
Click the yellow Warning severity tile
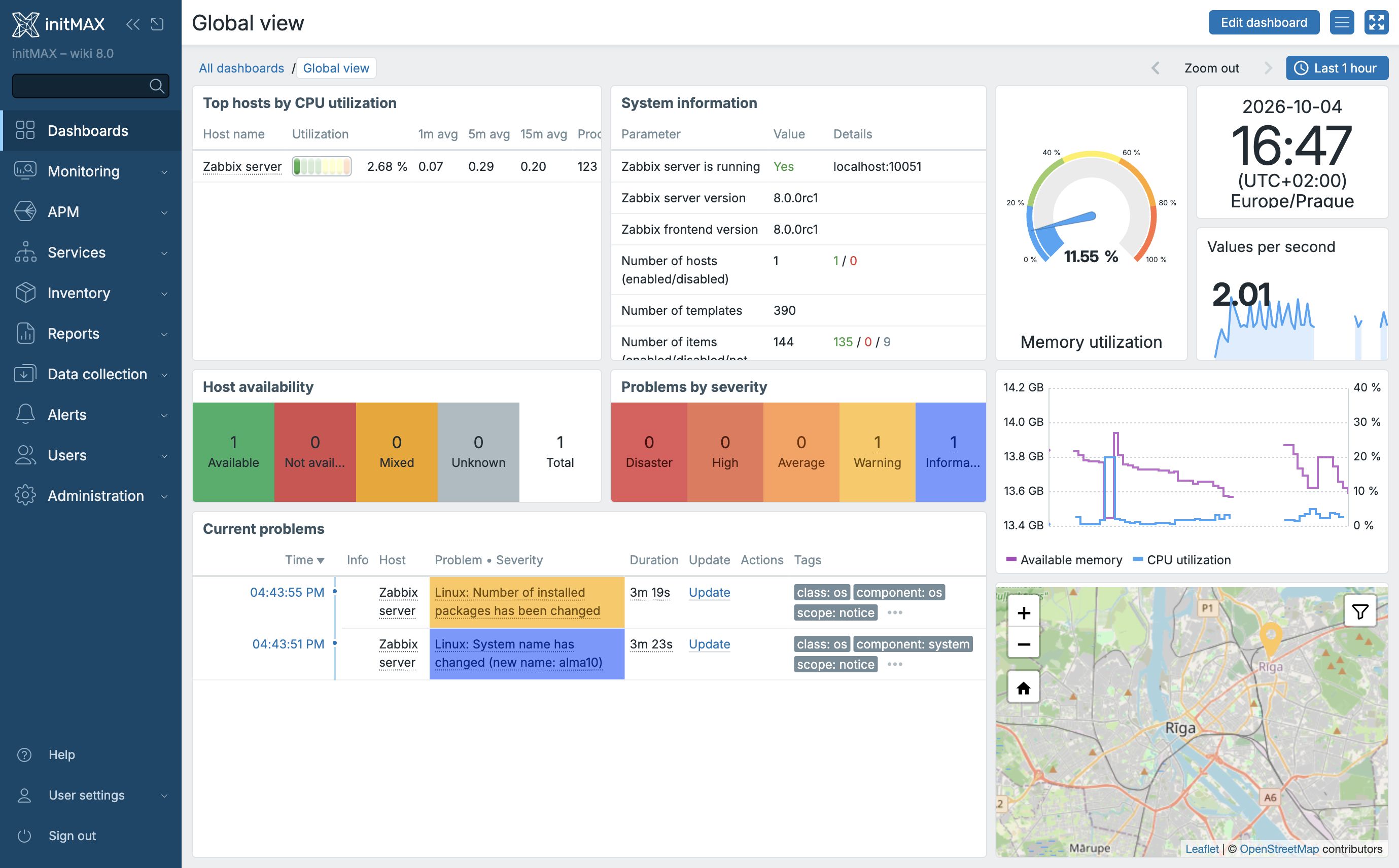(877, 452)
